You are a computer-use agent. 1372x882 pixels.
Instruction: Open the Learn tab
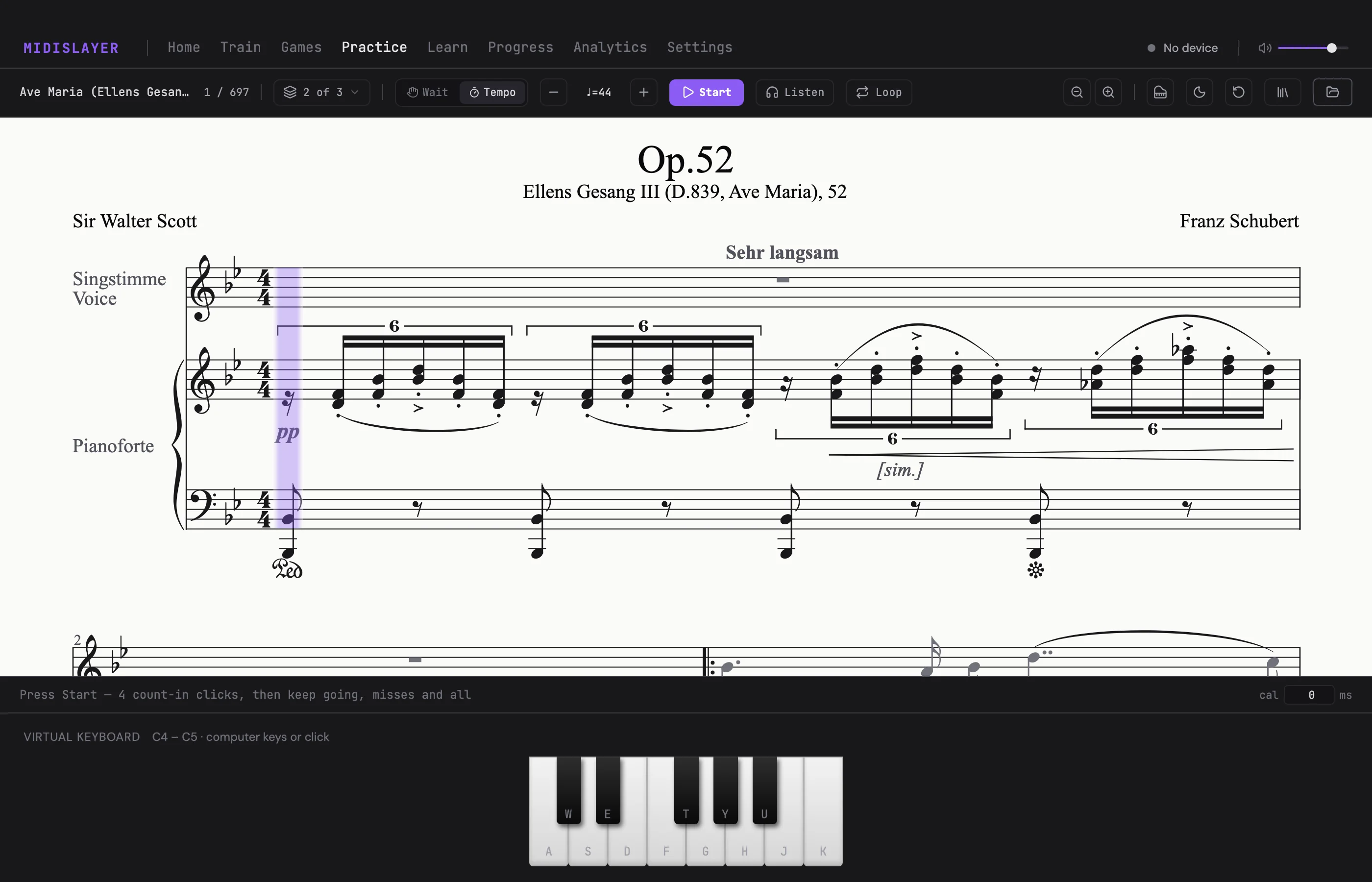(447, 47)
